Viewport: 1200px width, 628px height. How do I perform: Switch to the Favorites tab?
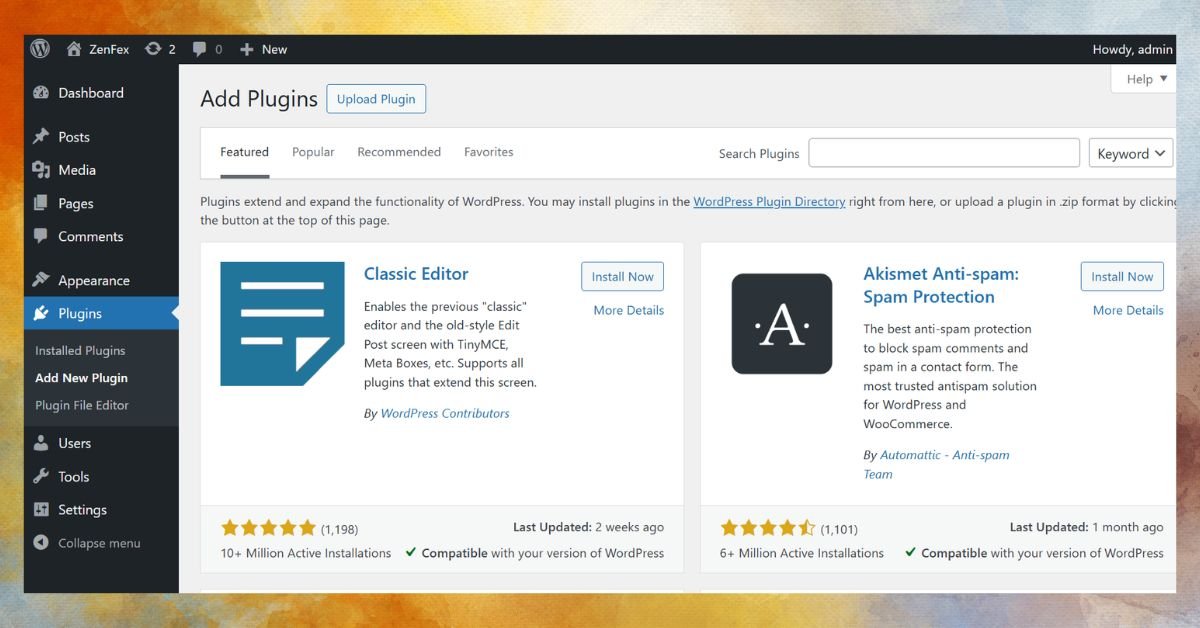[x=489, y=152]
